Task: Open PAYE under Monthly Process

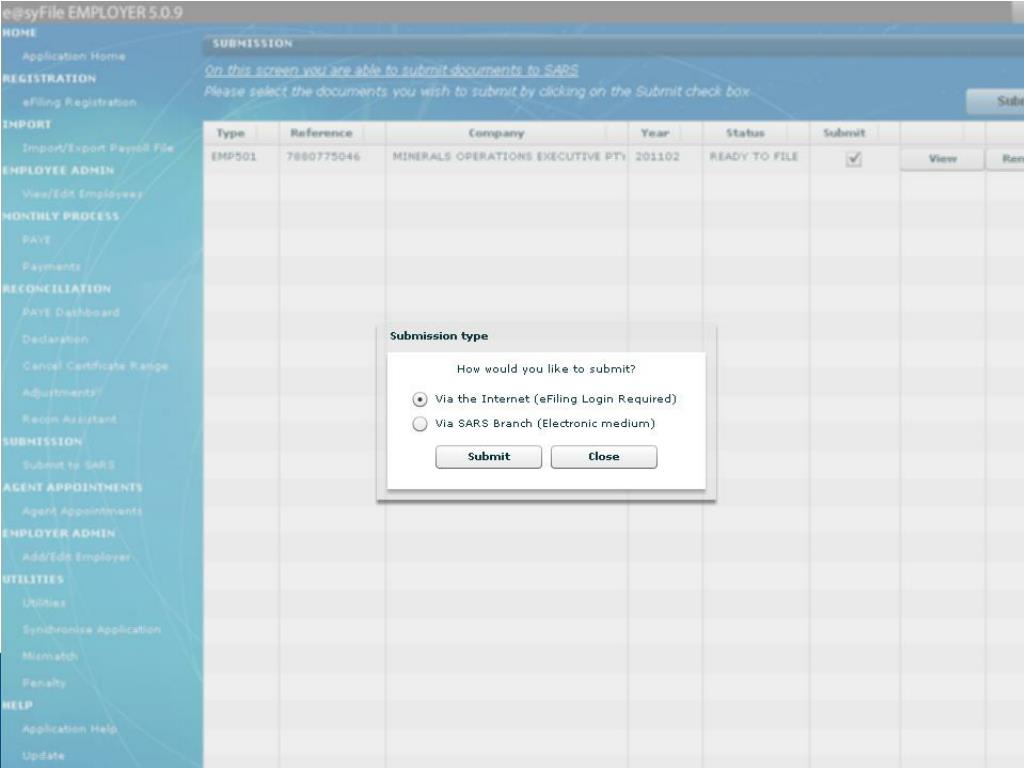Action: [37, 240]
